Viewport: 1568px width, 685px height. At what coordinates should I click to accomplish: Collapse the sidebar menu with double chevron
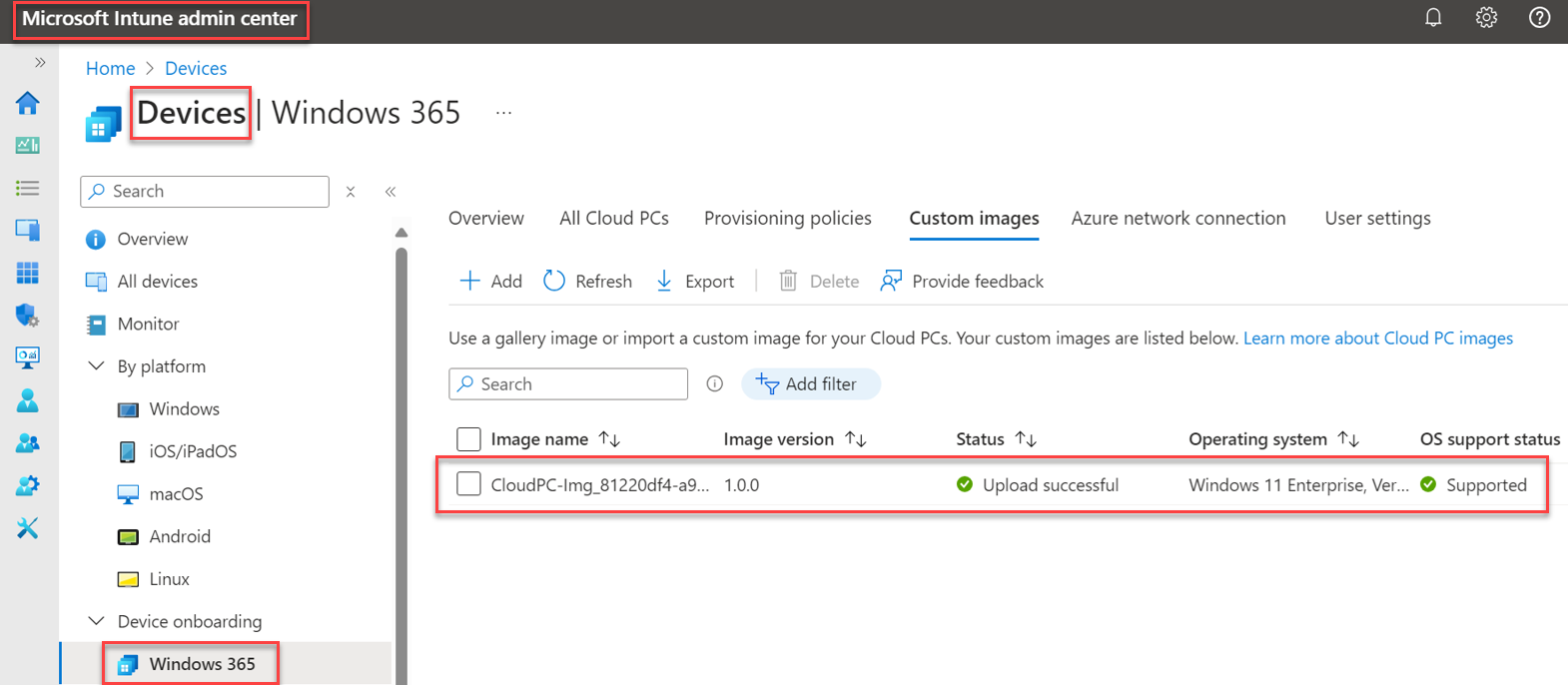(391, 192)
